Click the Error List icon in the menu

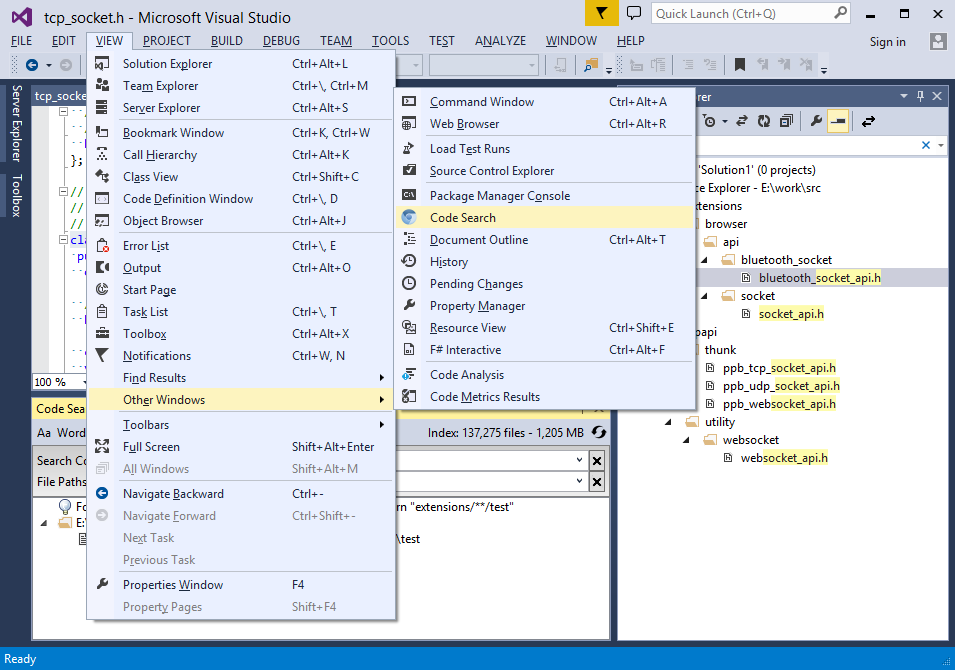pyautogui.click(x=102, y=245)
